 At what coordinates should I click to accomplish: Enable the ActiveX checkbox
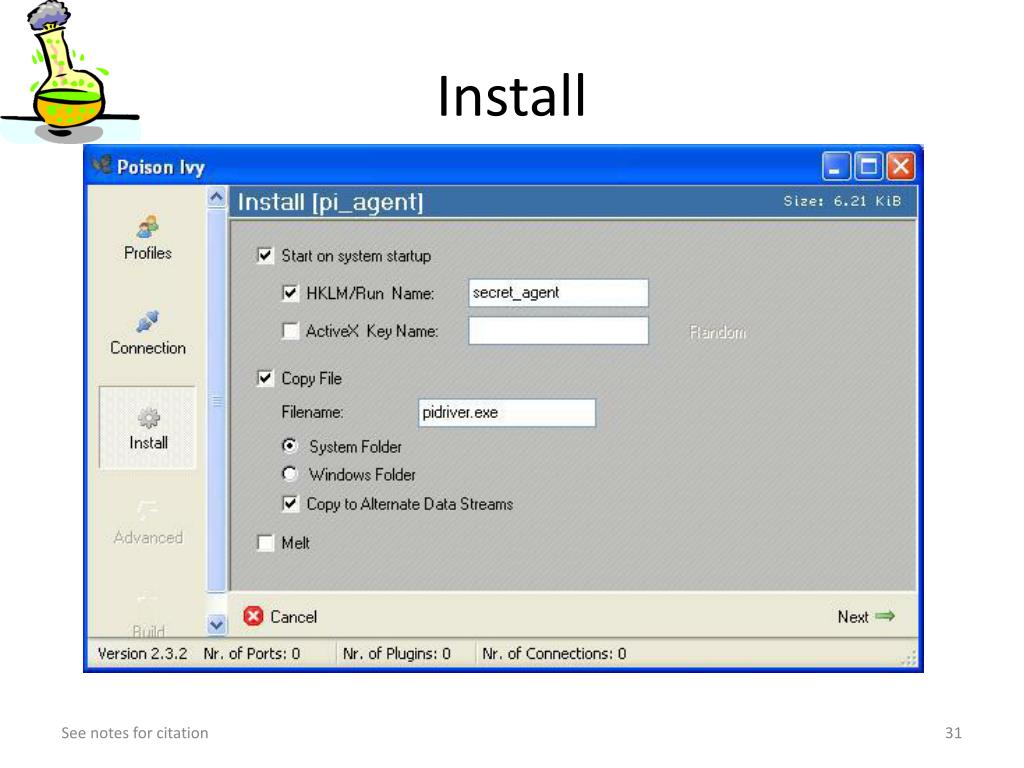click(290, 331)
